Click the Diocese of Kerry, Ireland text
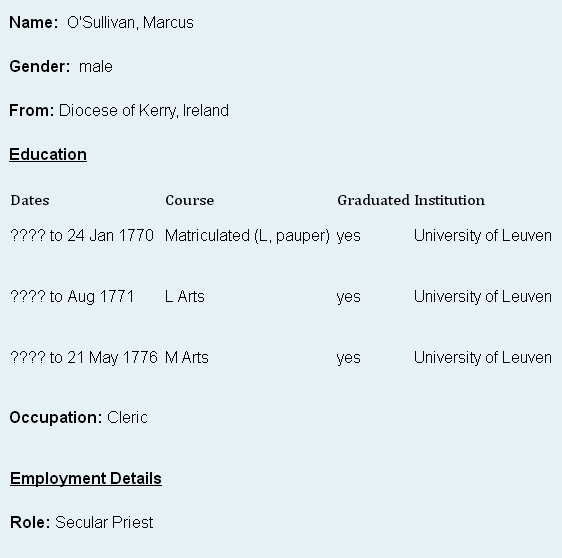The width and height of the screenshot is (562, 558). coord(144,111)
